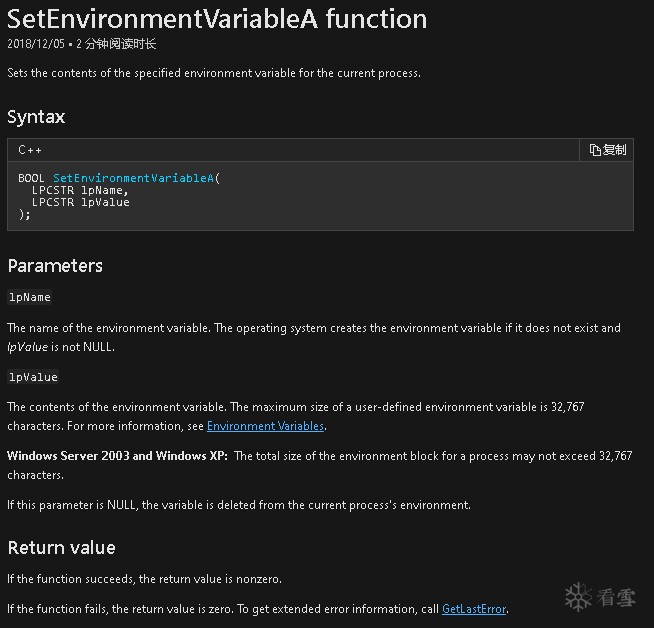This screenshot has height=628, width=654.
Task: Click the LPCSTR lpName line in code
Action: click(80, 190)
